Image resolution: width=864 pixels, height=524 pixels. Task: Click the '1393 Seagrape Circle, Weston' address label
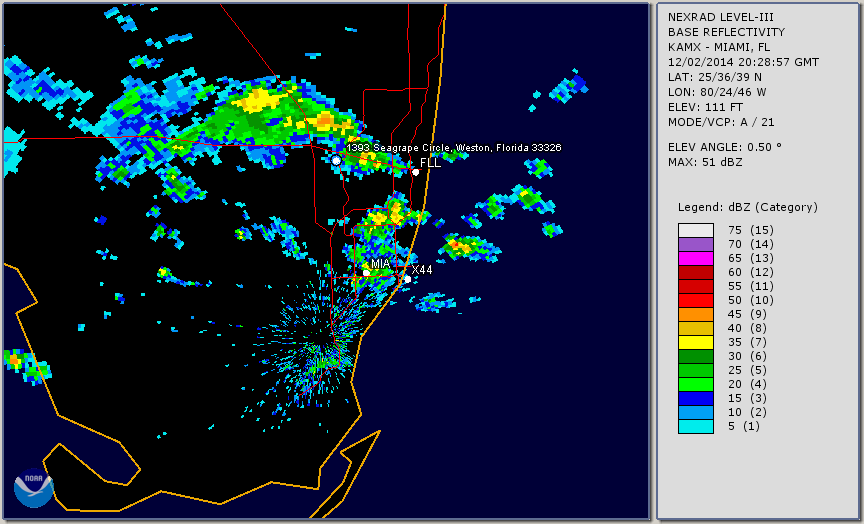454,148
